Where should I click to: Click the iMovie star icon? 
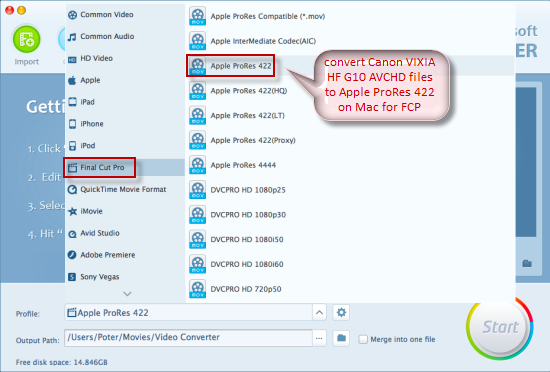point(72,211)
